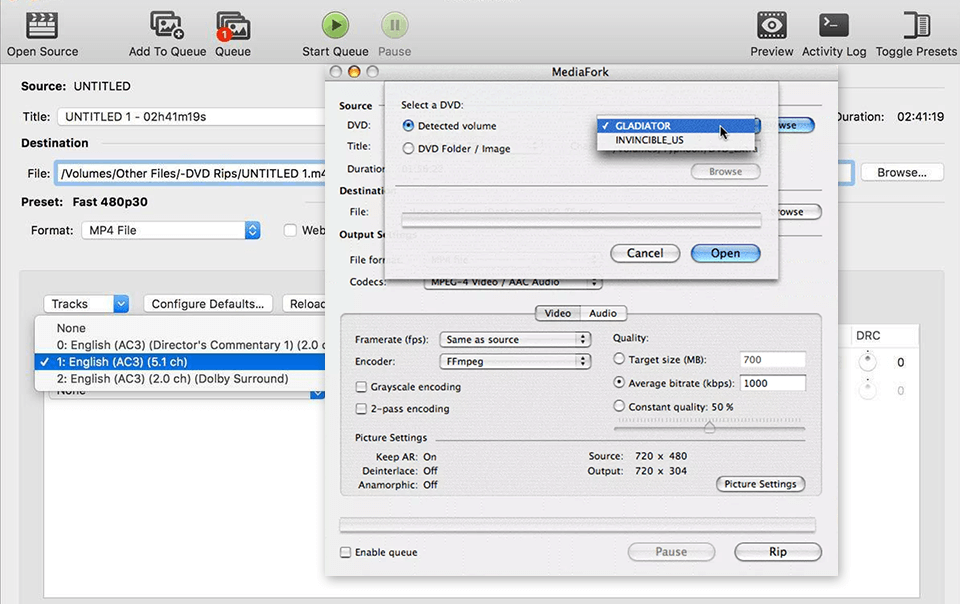Image resolution: width=960 pixels, height=604 pixels.
Task: Click the Picture Settings button
Action: 760,484
